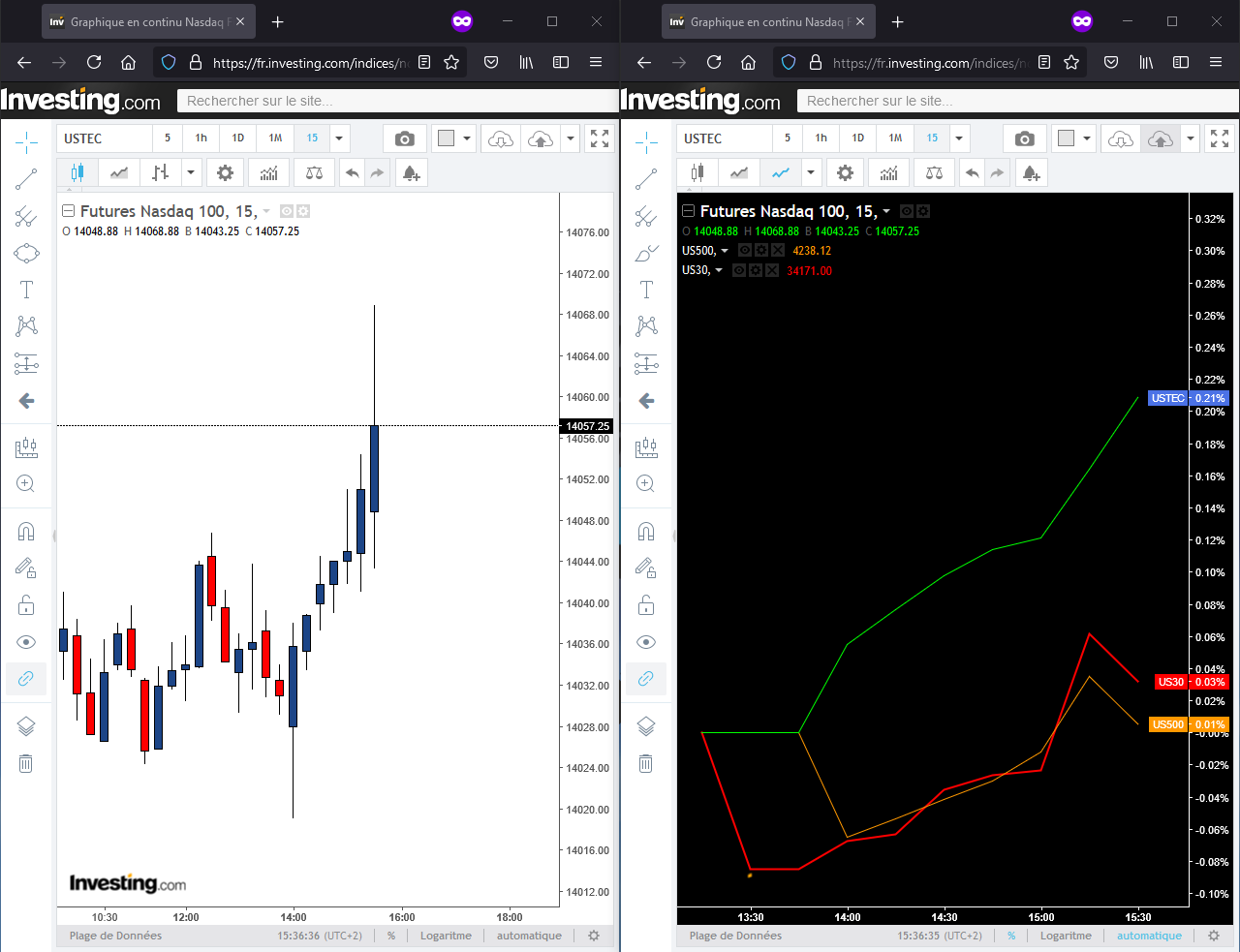The image size is (1240, 952).
Task: Open the object tree layers icon, left window
Action: tap(26, 726)
